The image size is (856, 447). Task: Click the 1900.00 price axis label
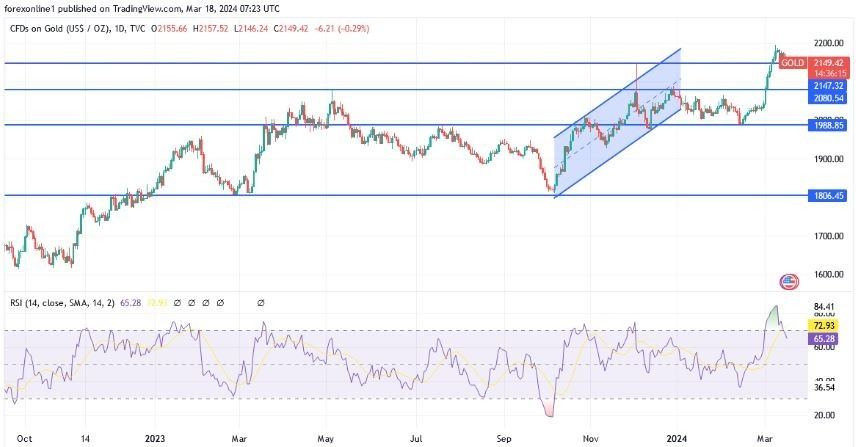(828, 159)
